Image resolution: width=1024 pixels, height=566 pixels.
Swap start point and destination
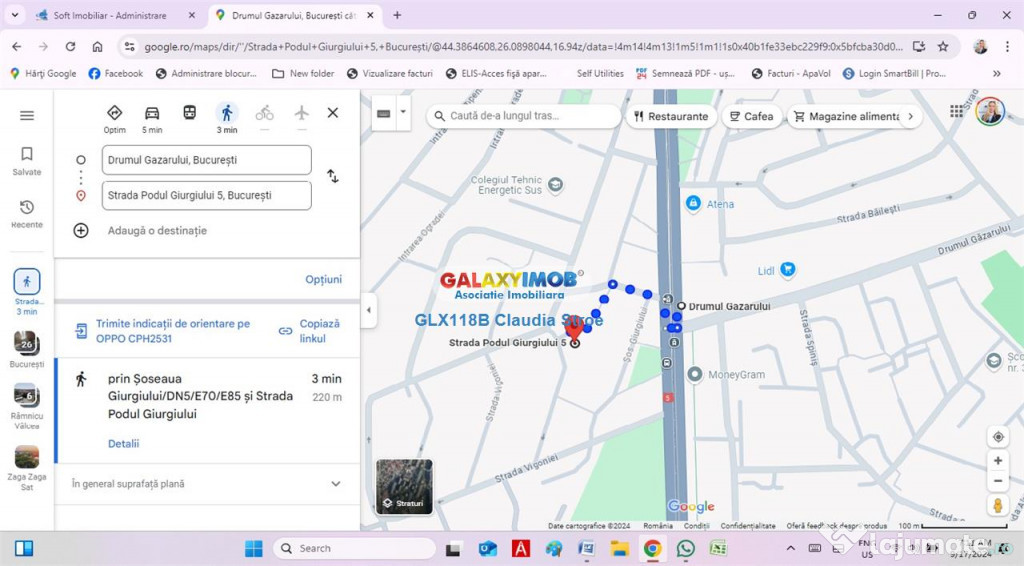coord(332,176)
